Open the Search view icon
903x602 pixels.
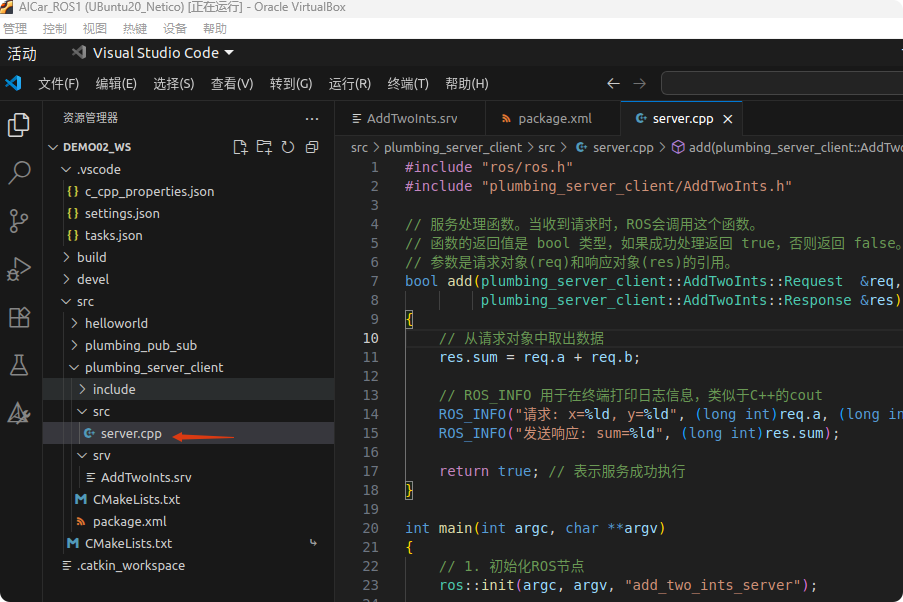coord(19,172)
